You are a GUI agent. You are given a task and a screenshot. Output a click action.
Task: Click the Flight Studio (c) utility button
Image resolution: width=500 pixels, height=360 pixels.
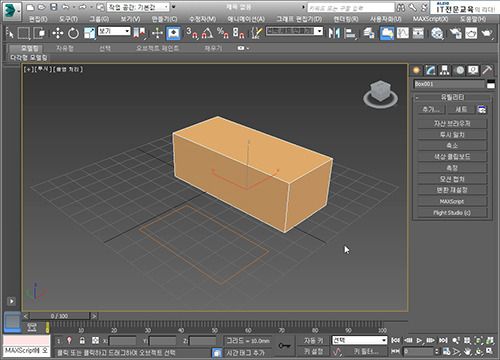tap(452, 213)
